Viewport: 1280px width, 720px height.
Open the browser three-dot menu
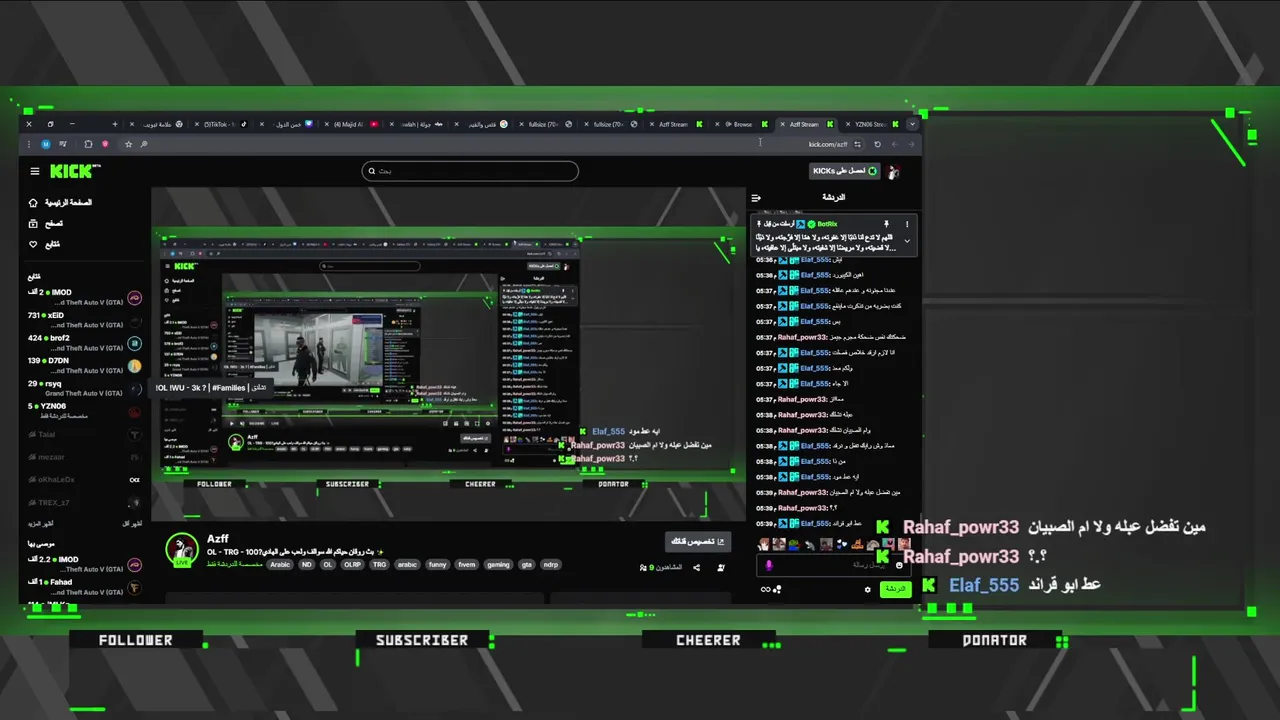[x=29, y=144]
